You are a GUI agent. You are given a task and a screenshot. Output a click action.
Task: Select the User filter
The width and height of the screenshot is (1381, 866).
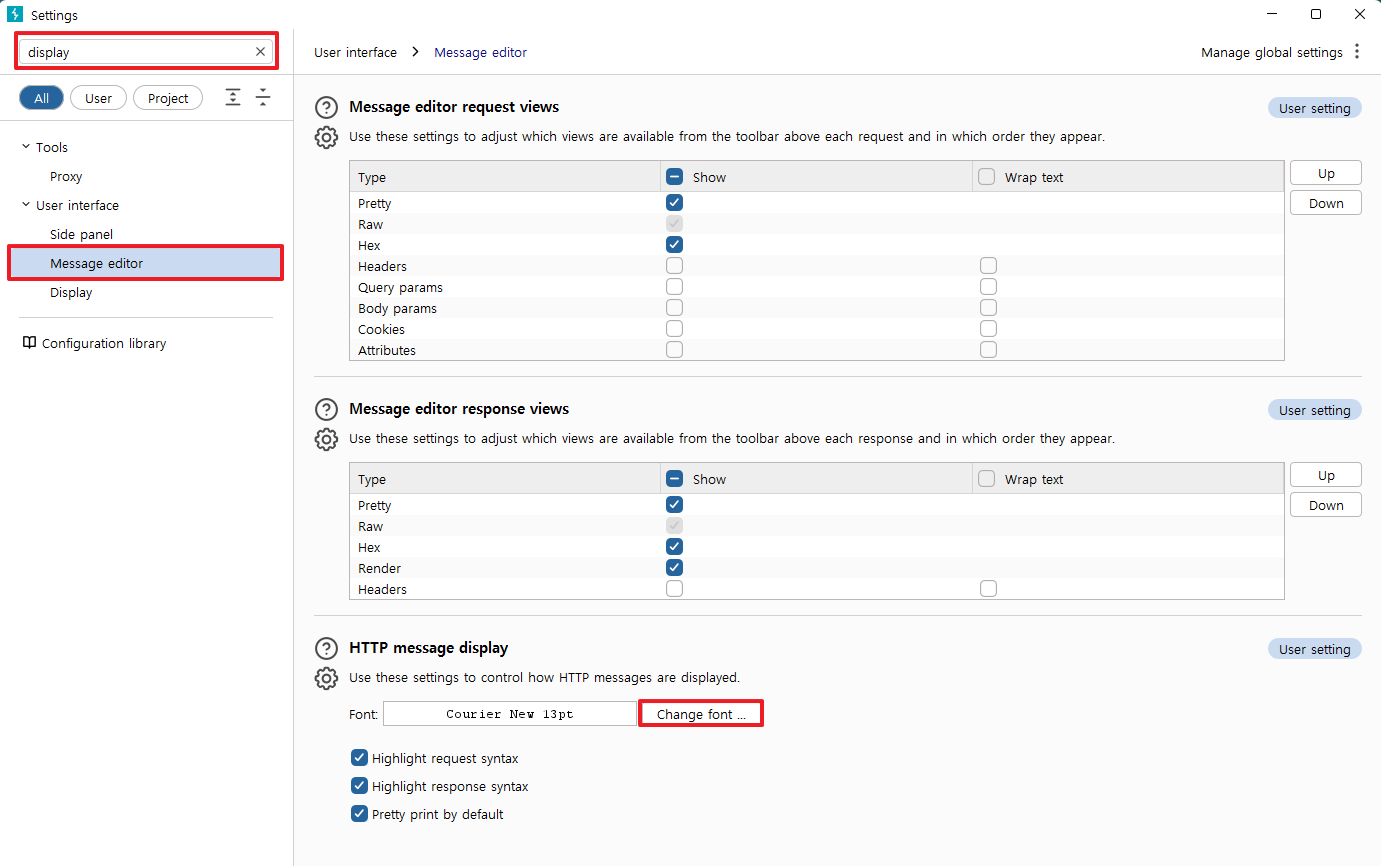98,98
